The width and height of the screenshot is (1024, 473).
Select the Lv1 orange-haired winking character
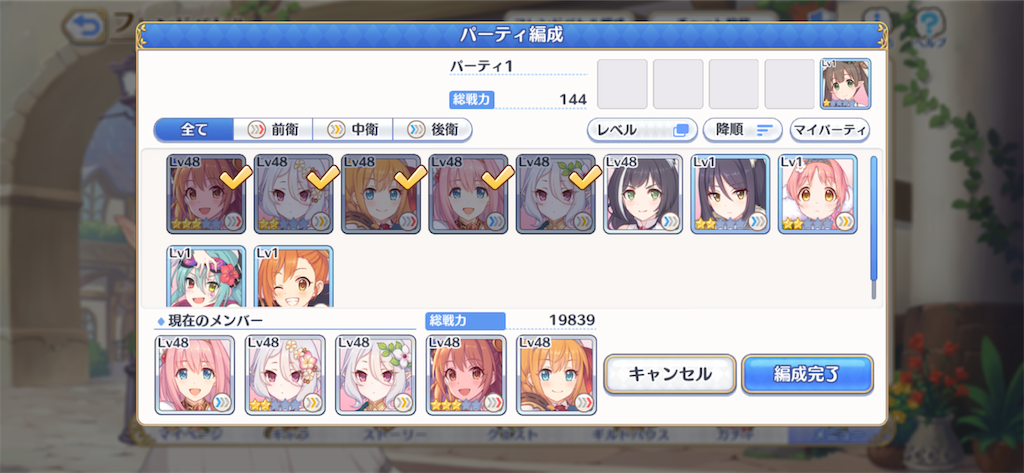click(293, 276)
